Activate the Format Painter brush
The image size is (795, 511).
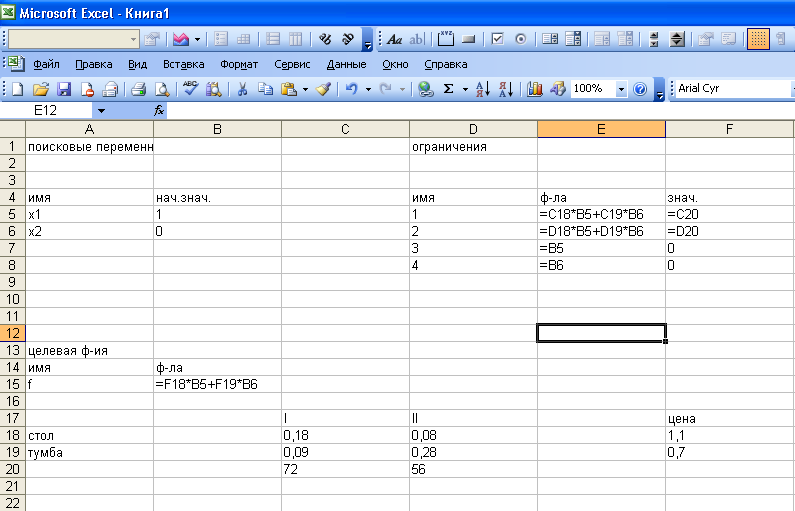[x=323, y=89]
